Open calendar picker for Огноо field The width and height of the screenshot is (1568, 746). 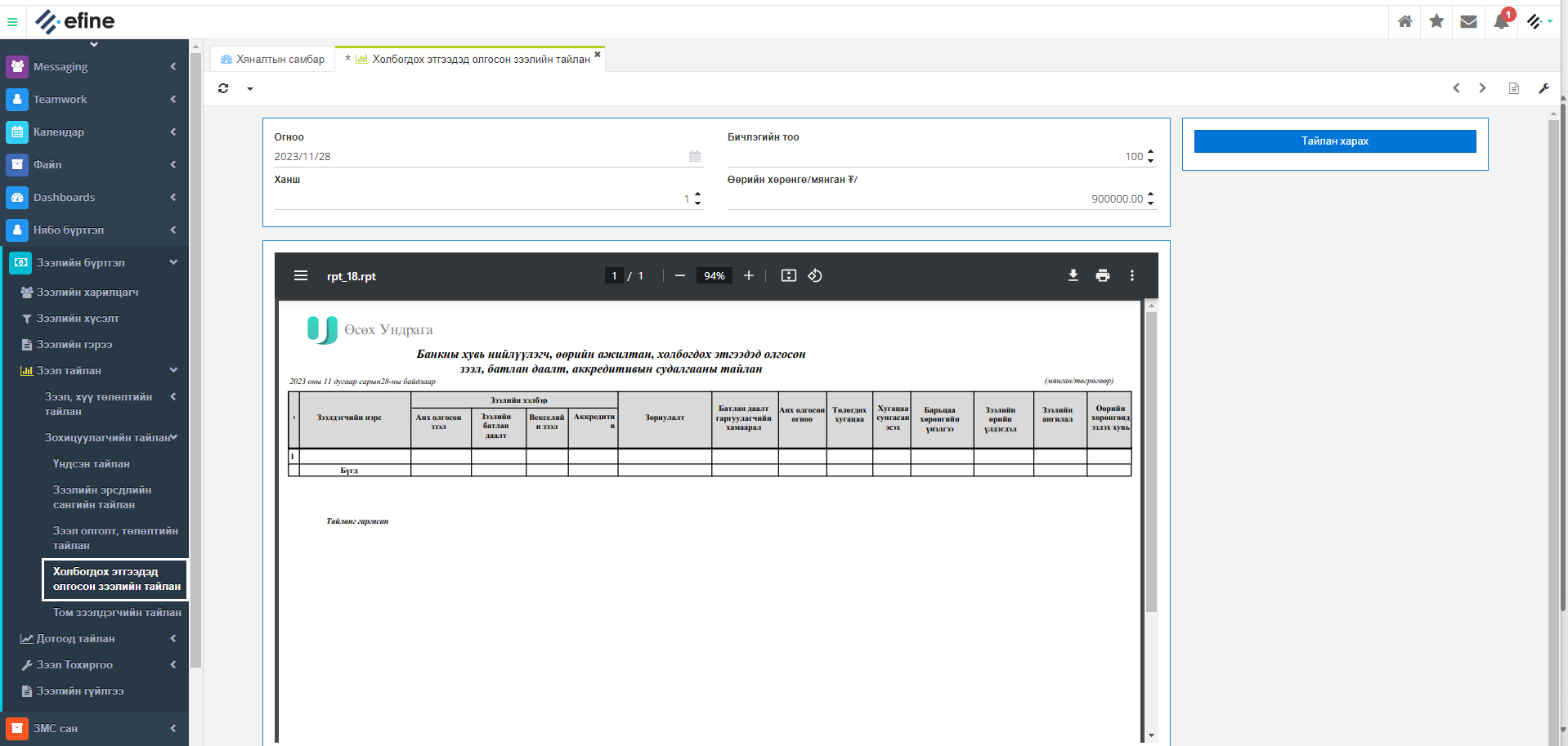click(x=695, y=156)
